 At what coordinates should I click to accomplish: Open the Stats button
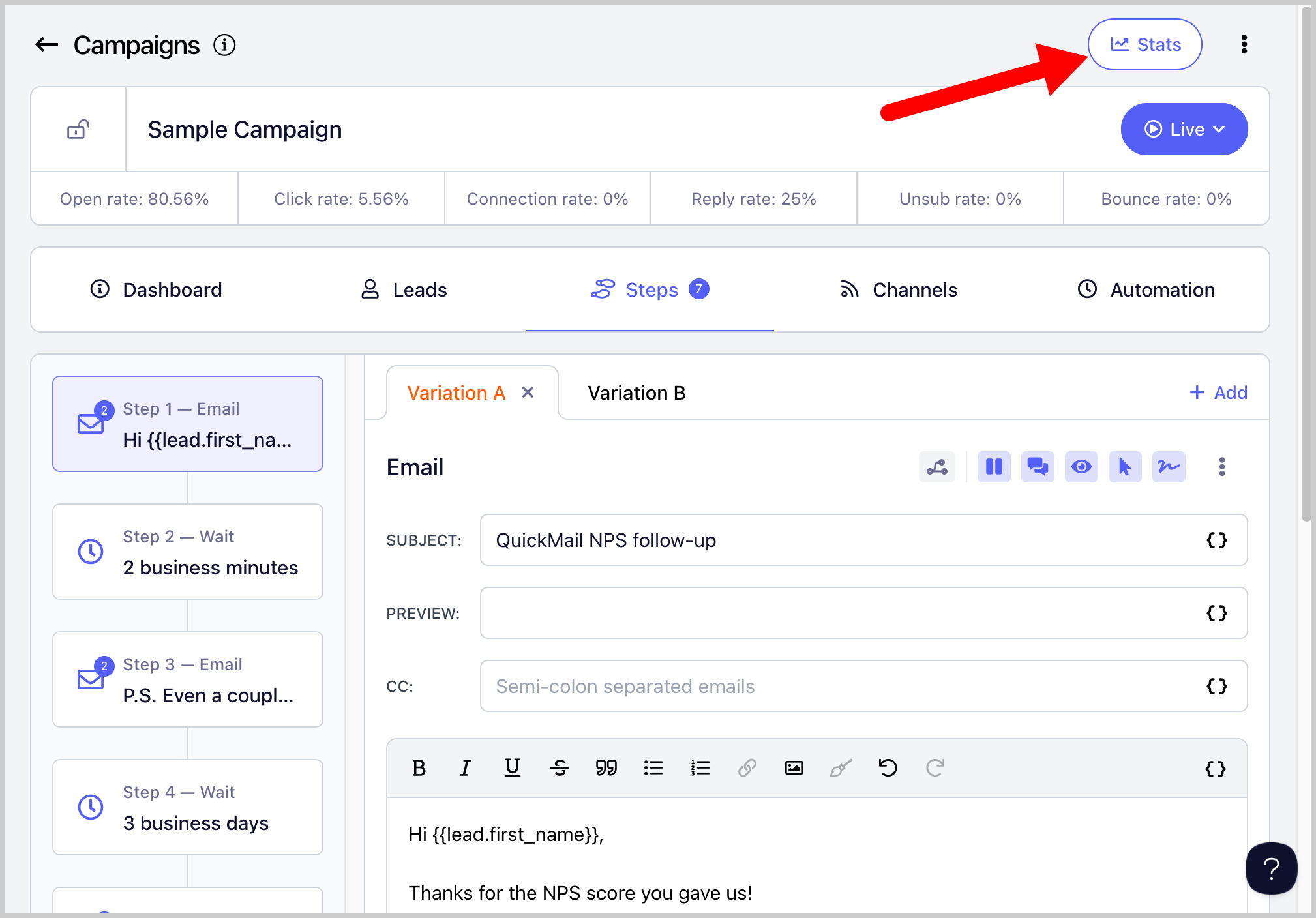[x=1144, y=44]
